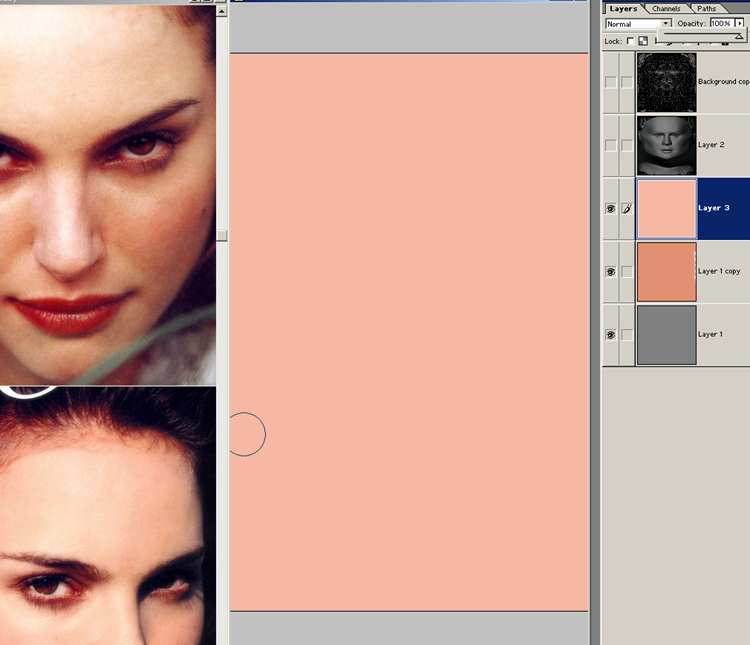
Task: Click the Opacity slider triangle handle
Action: coord(739,36)
